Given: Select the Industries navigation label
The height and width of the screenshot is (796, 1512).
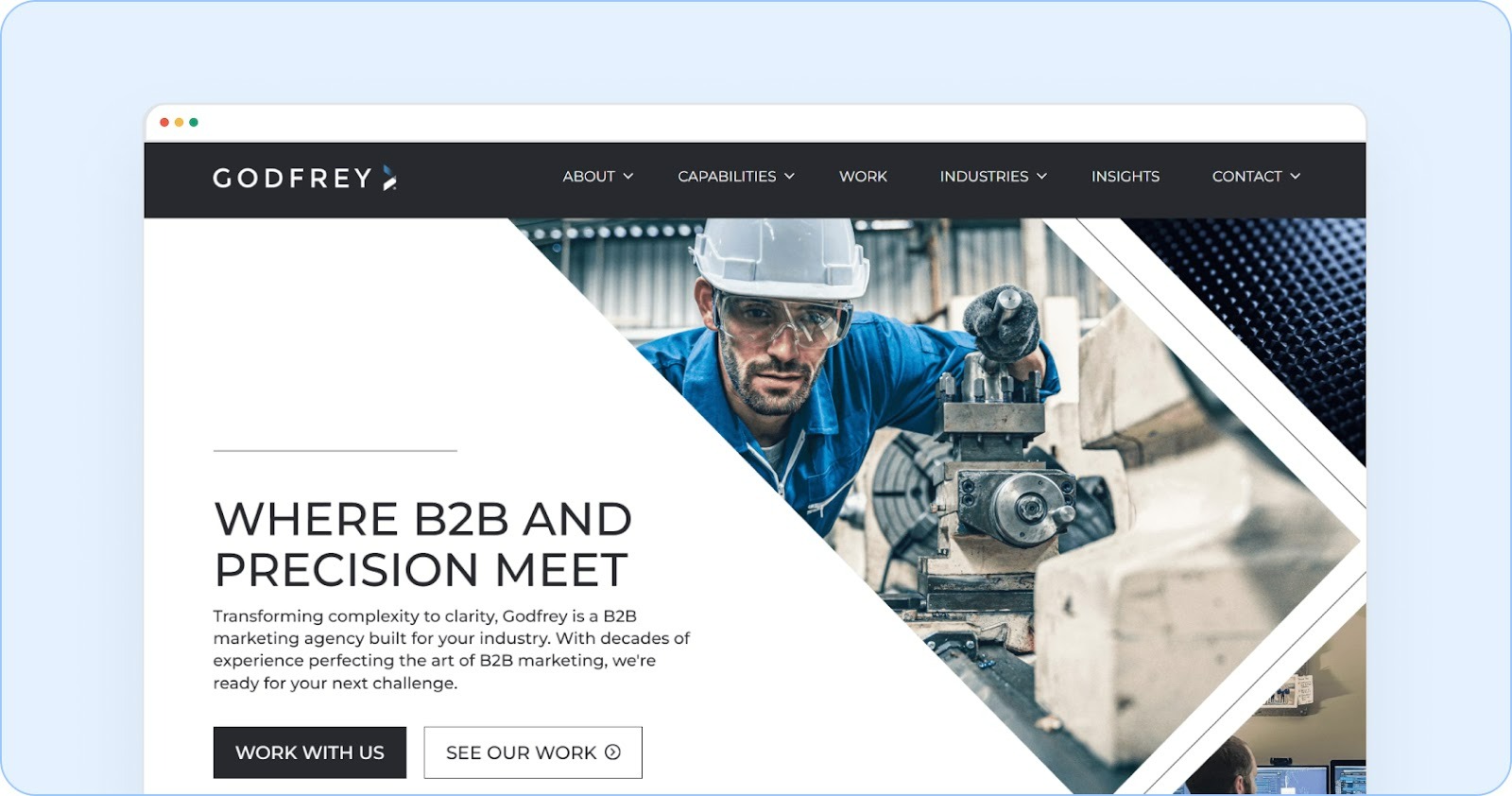Looking at the screenshot, I should [x=984, y=176].
